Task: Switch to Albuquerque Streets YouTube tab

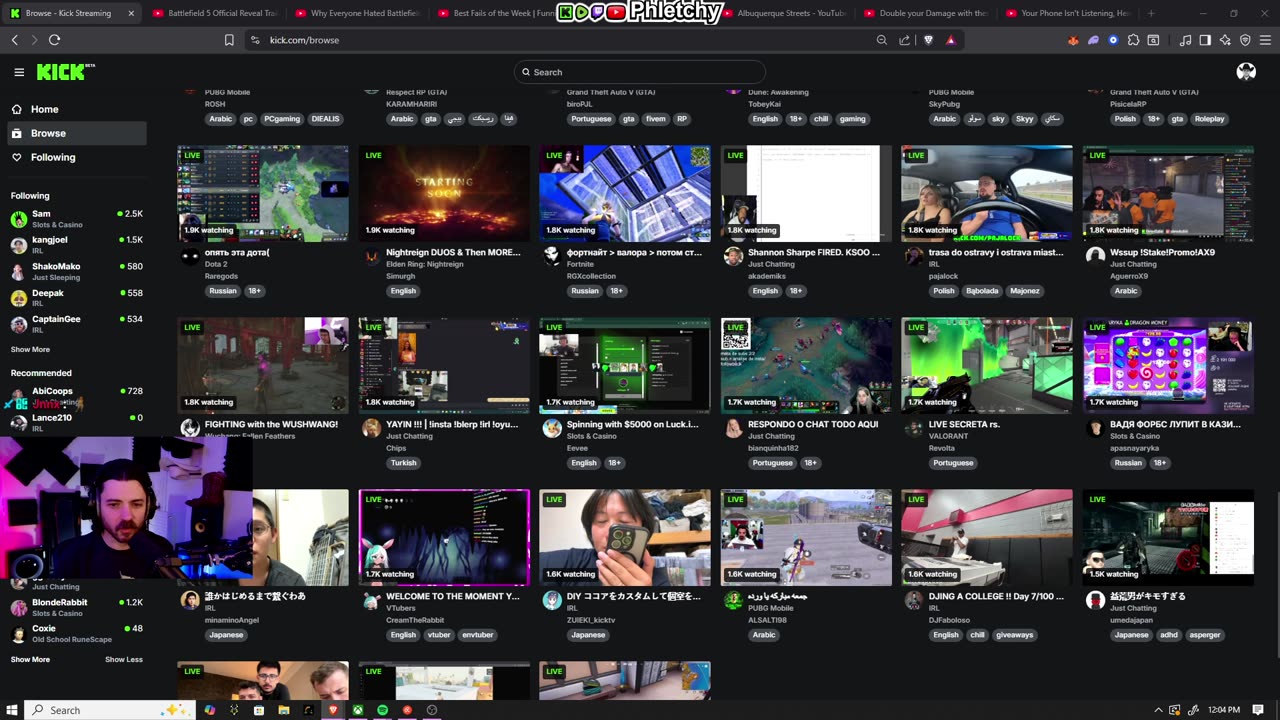Action: [x=786, y=13]
